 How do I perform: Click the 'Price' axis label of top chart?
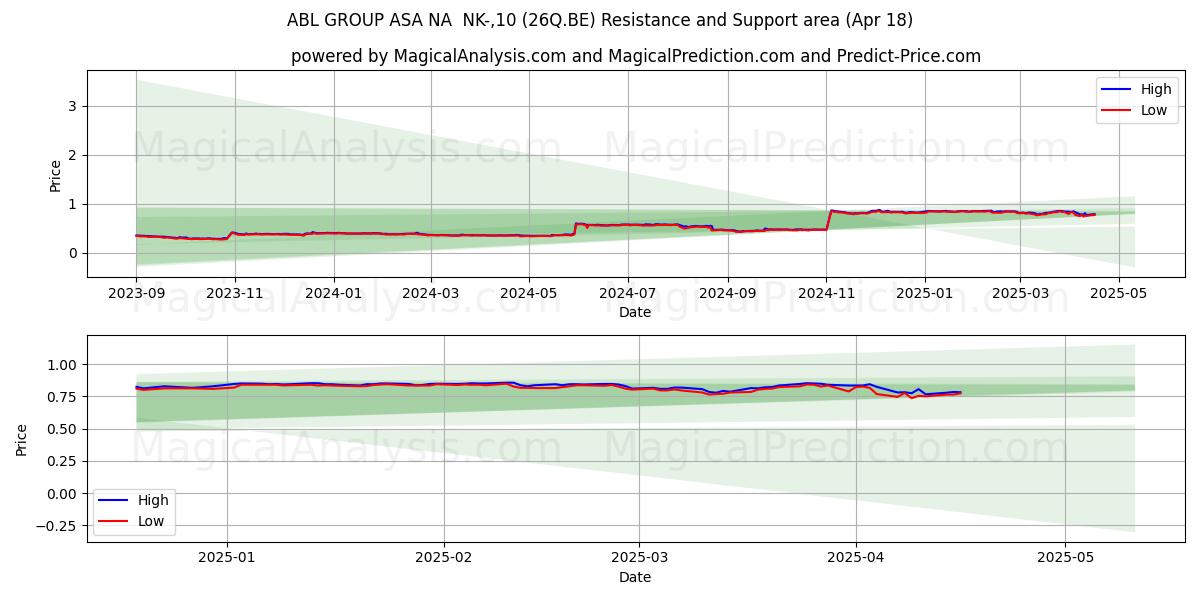tap(56, 175)
